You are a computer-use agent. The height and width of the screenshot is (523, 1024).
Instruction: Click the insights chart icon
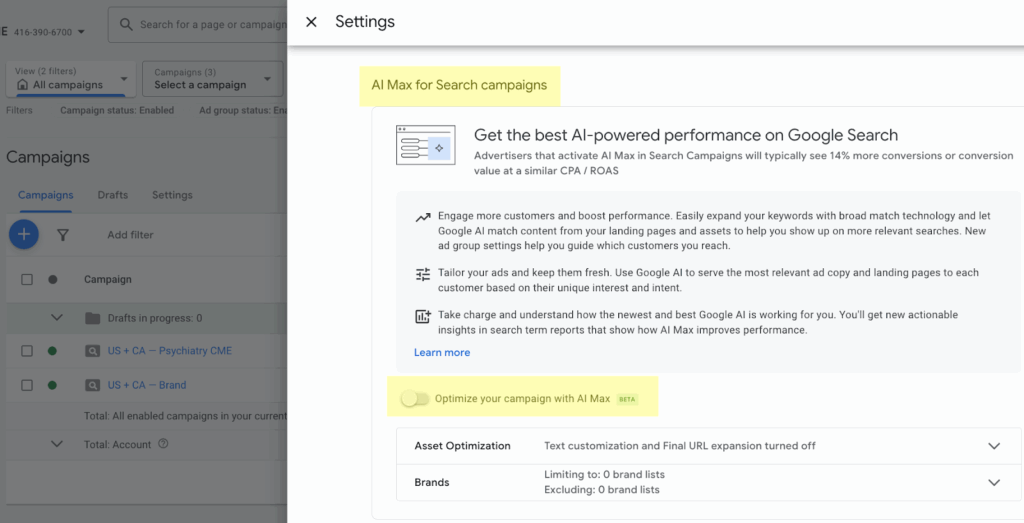pos(423,317)
